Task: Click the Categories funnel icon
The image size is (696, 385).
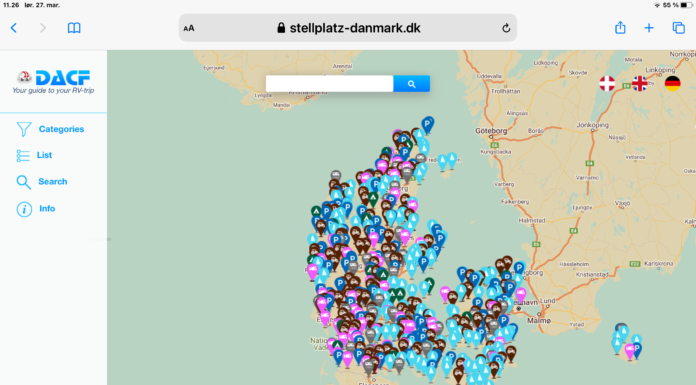Action: tap(24, 129)
